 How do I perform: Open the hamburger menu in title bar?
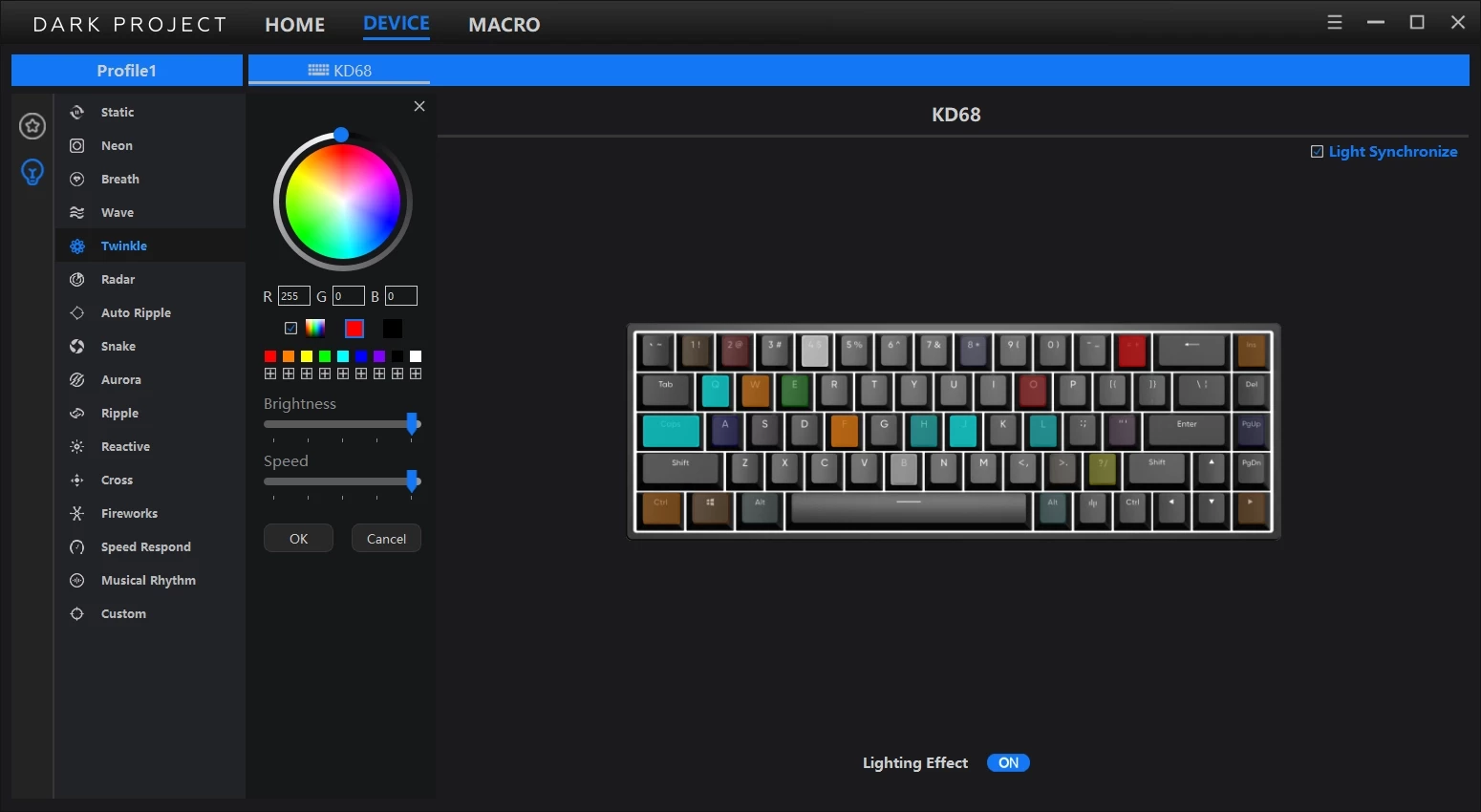point(1335,22)
